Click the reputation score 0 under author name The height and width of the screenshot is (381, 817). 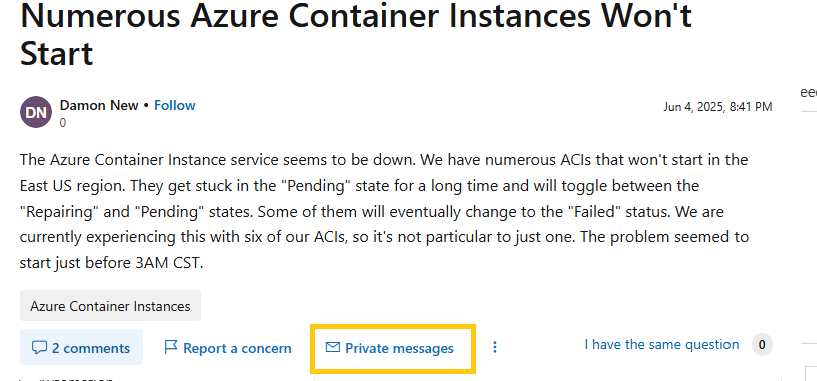click(63, 124)
